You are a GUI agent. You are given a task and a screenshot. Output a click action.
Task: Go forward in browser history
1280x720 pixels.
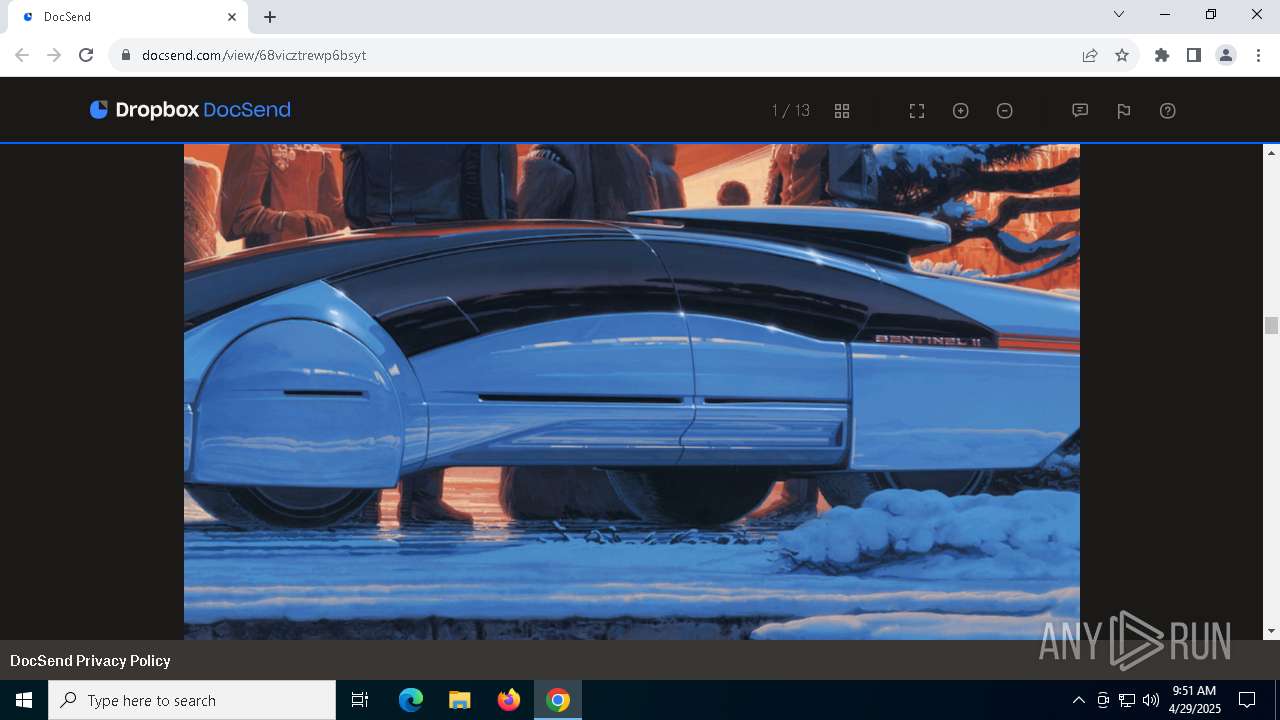54,55
